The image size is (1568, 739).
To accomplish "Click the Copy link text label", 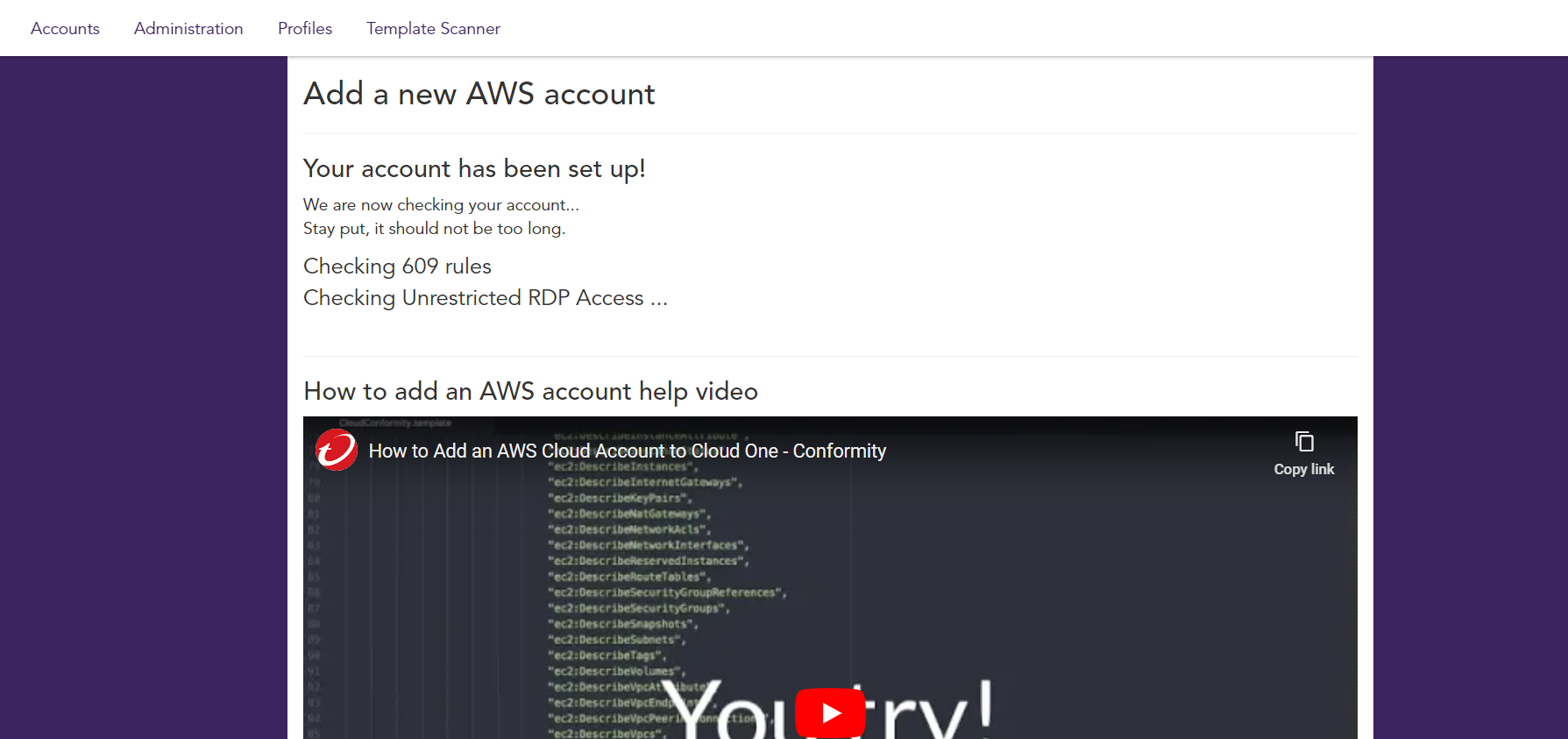I will [1304, 469].
